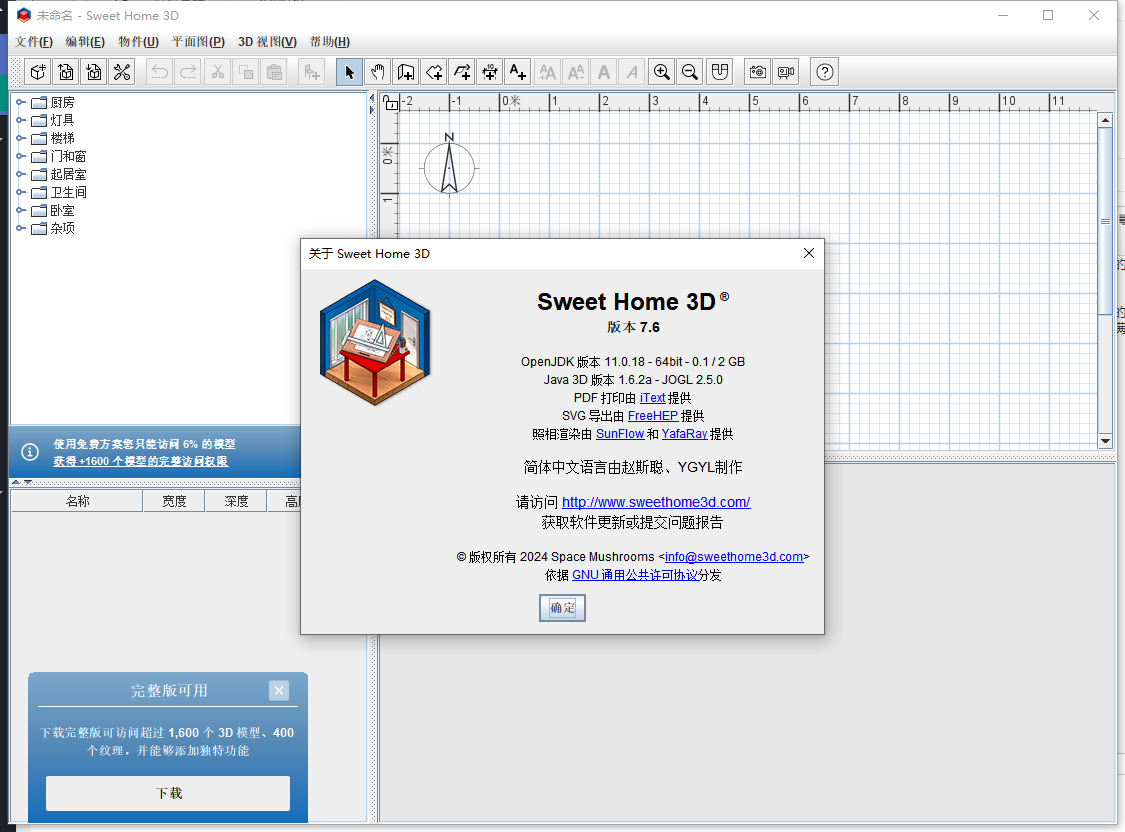Click 确定 button in About dialog

(x=562, y=608)
